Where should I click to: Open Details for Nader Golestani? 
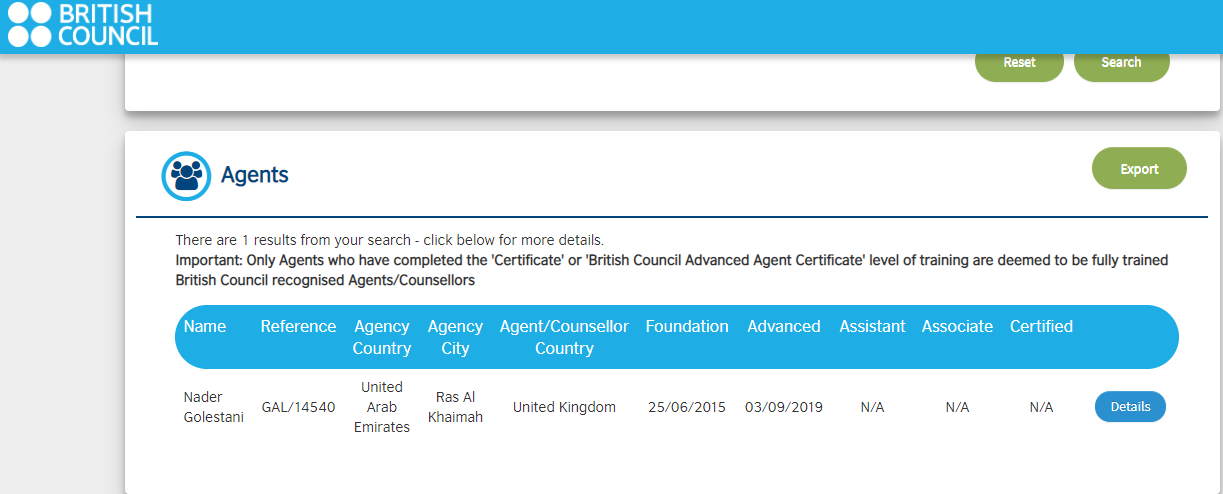tap(1130, 407)
